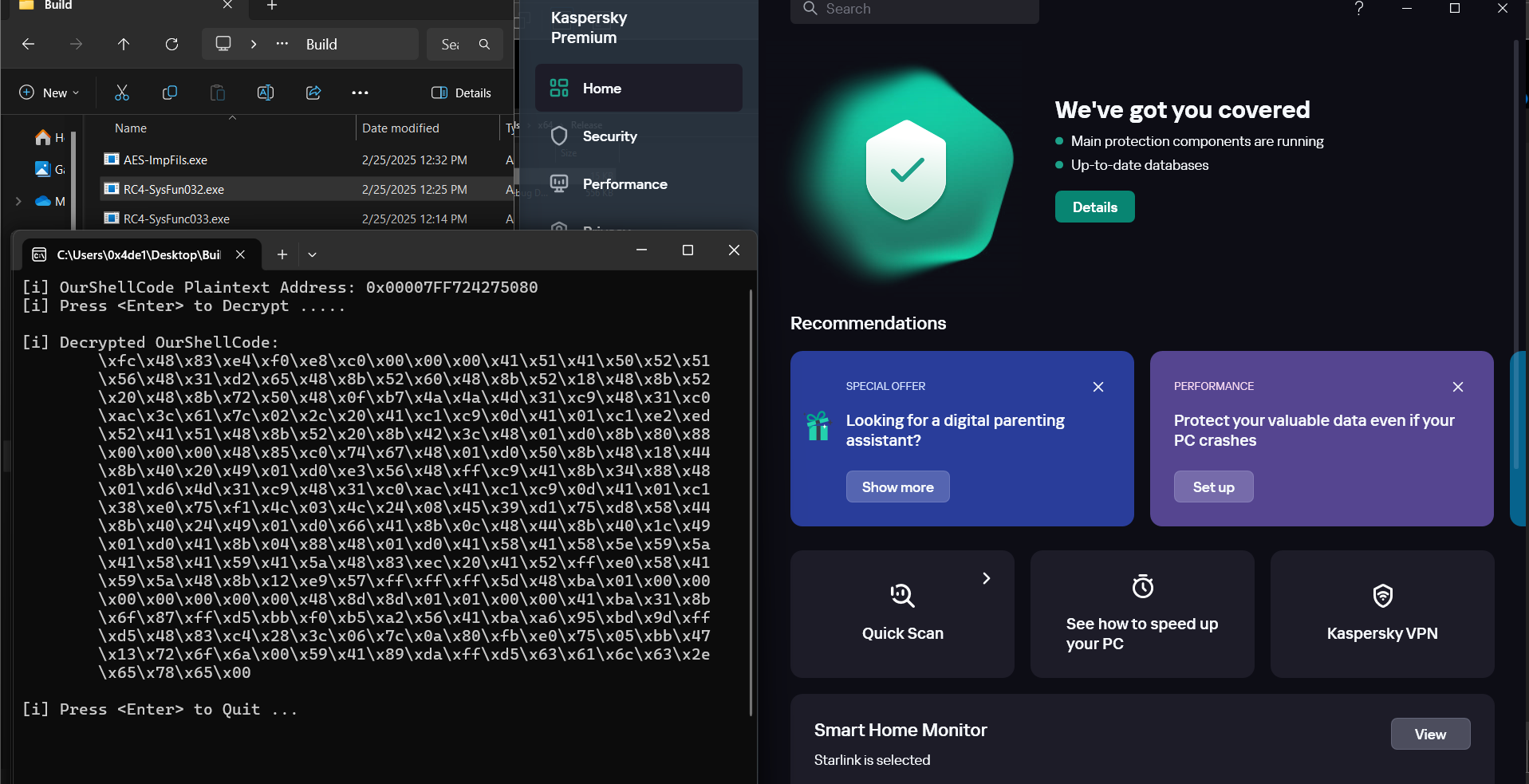Go back in File Explorer
1529x784 pixels.
pyautogui.click(x=28, y=45)
